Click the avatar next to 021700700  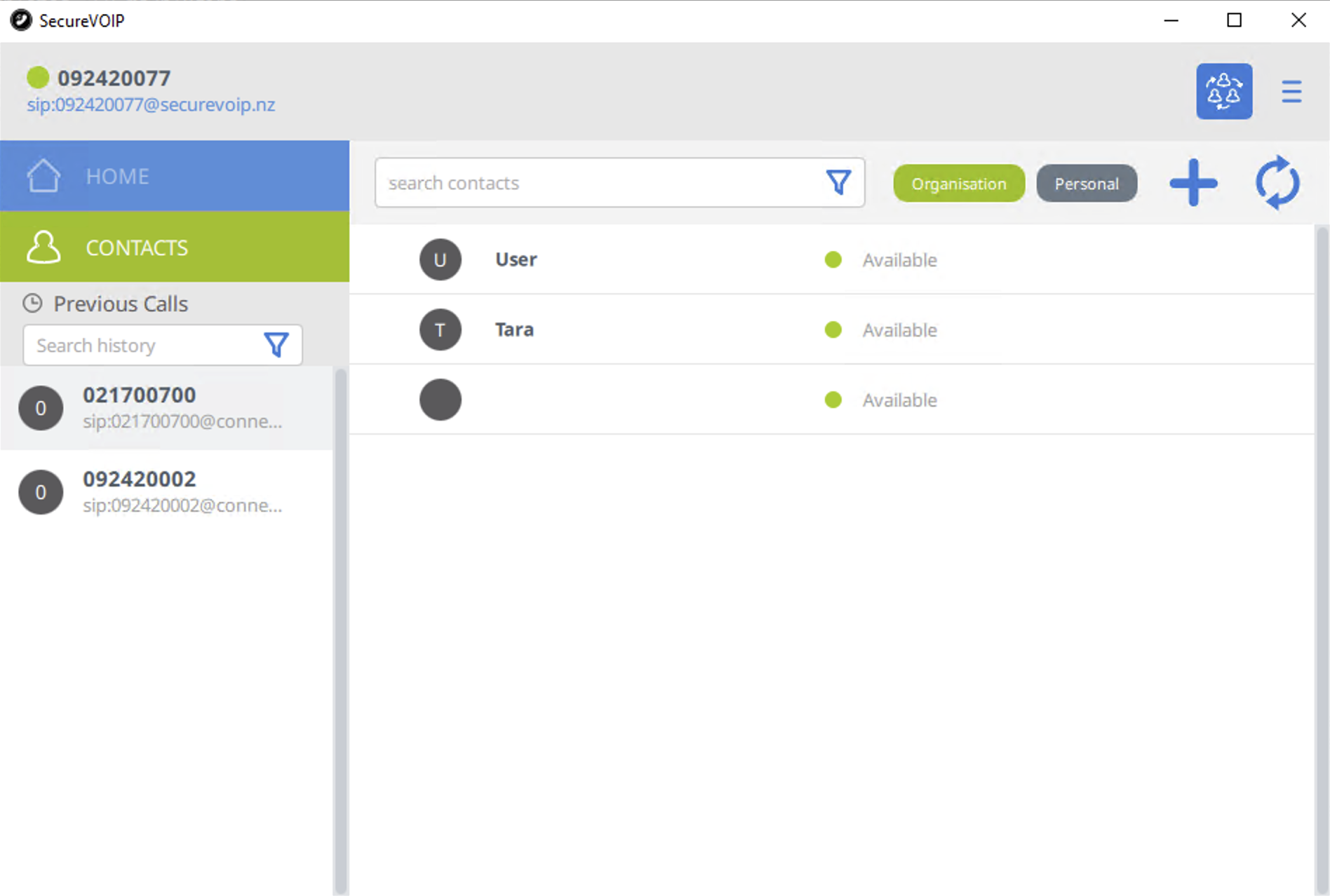[x=41, y=408]
